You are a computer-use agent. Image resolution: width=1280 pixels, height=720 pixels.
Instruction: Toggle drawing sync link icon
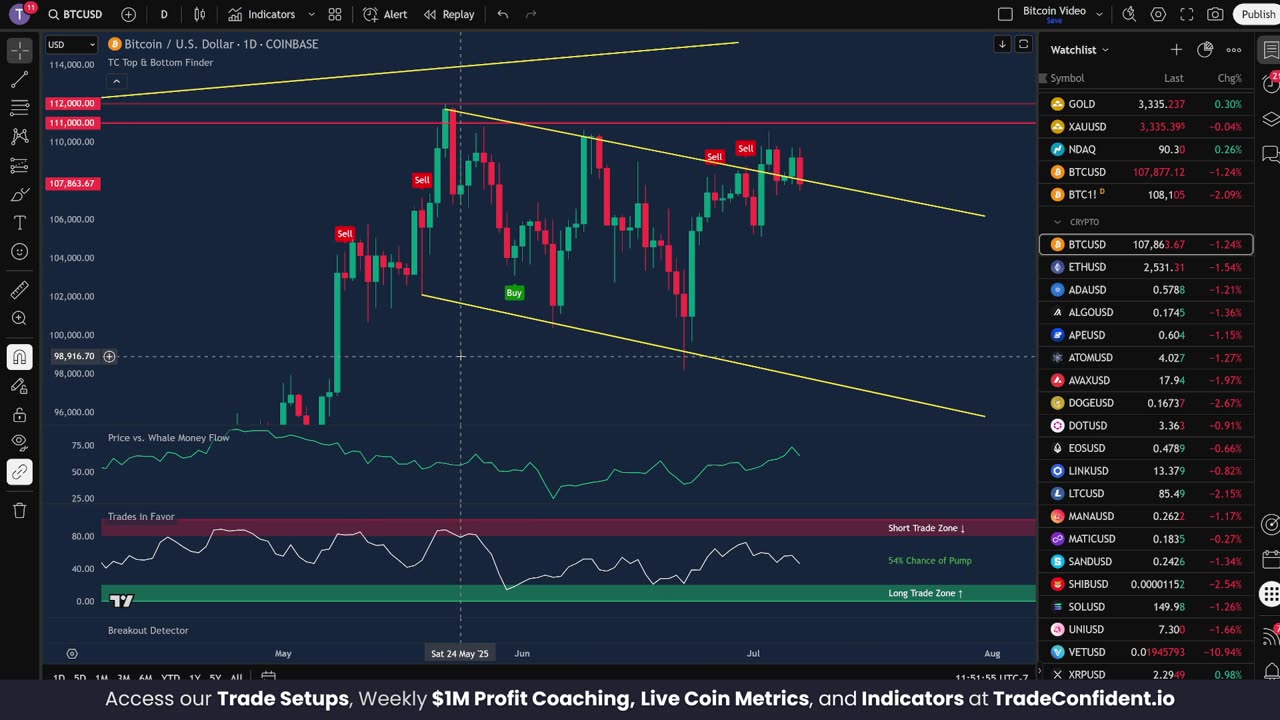(x=19, y=472)
